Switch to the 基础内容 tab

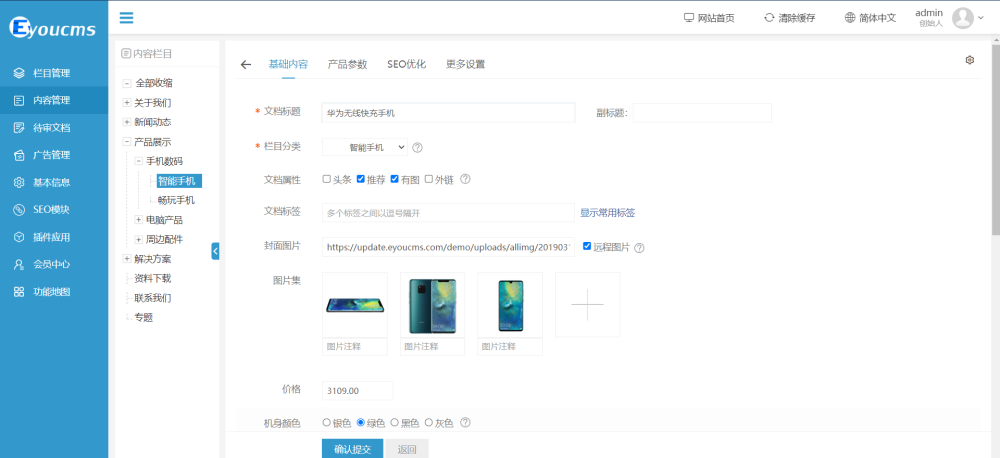(288, 64)
